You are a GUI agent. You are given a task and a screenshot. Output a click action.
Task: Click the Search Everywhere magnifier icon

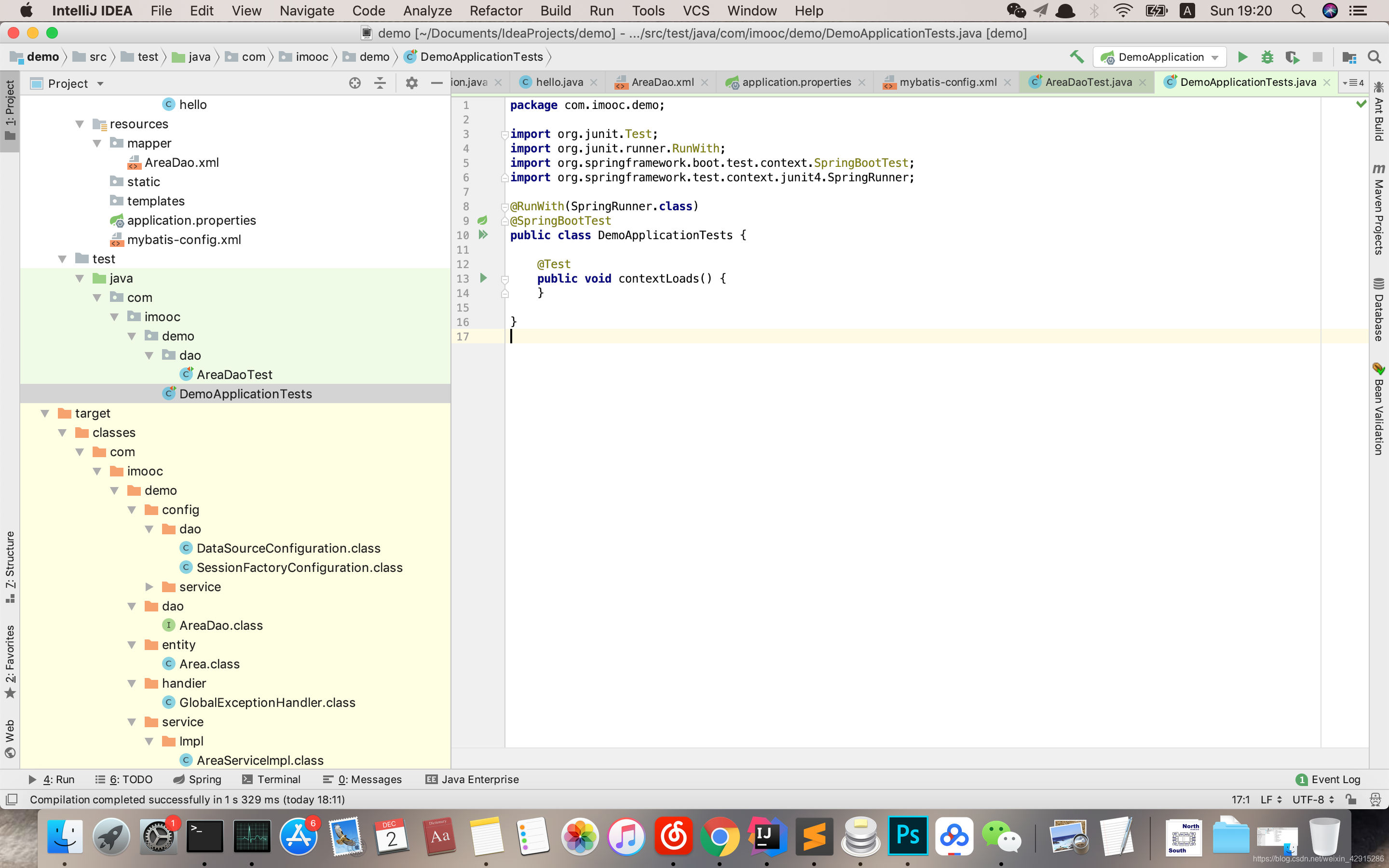[x=1374, y=57]
